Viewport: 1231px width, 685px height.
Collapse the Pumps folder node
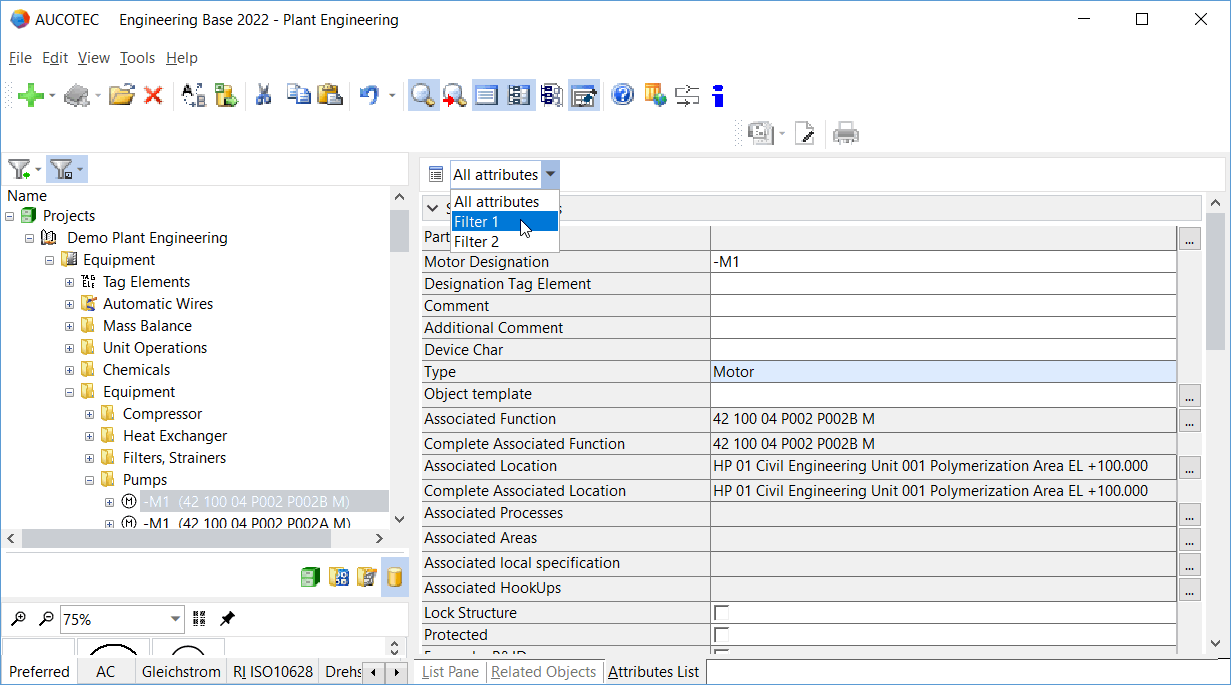(x=90, y=480)
